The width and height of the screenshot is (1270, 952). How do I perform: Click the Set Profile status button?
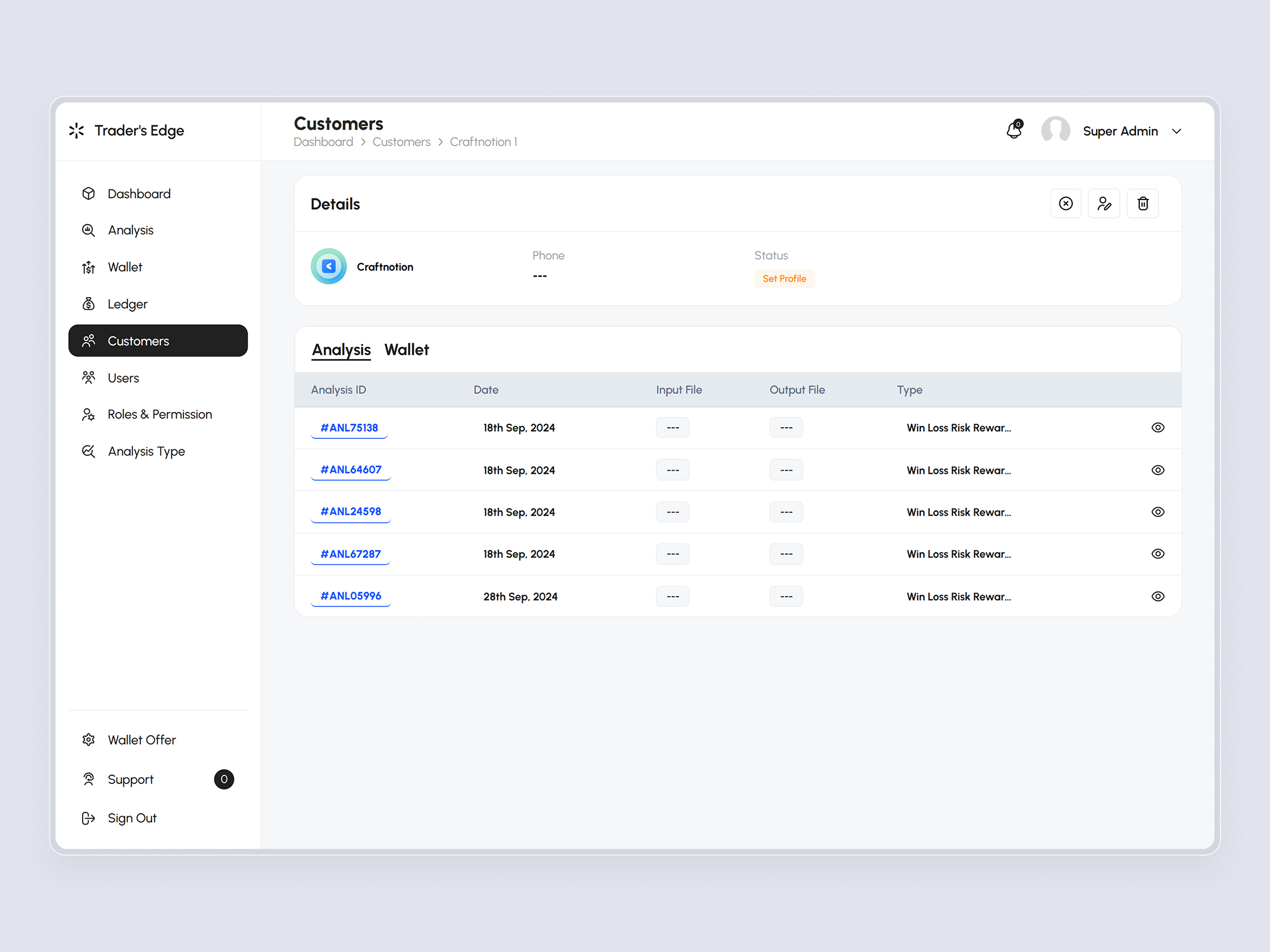(x=784, y=278)
